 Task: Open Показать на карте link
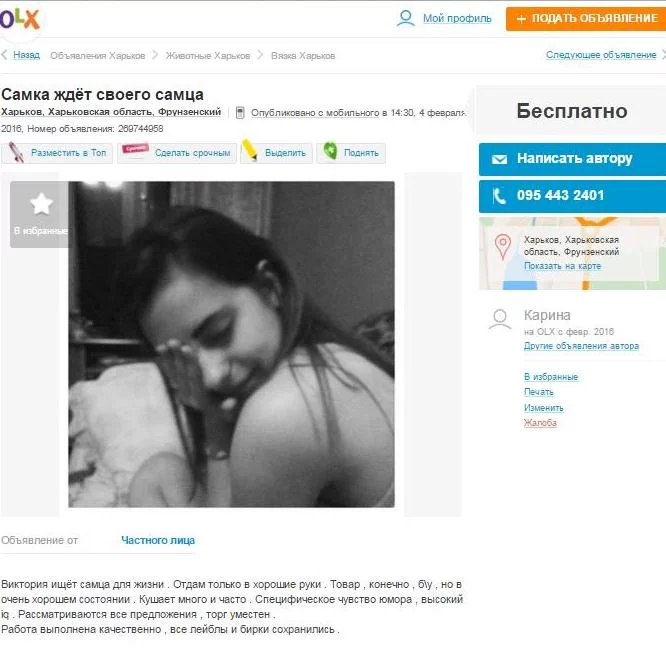click(562, 266)
